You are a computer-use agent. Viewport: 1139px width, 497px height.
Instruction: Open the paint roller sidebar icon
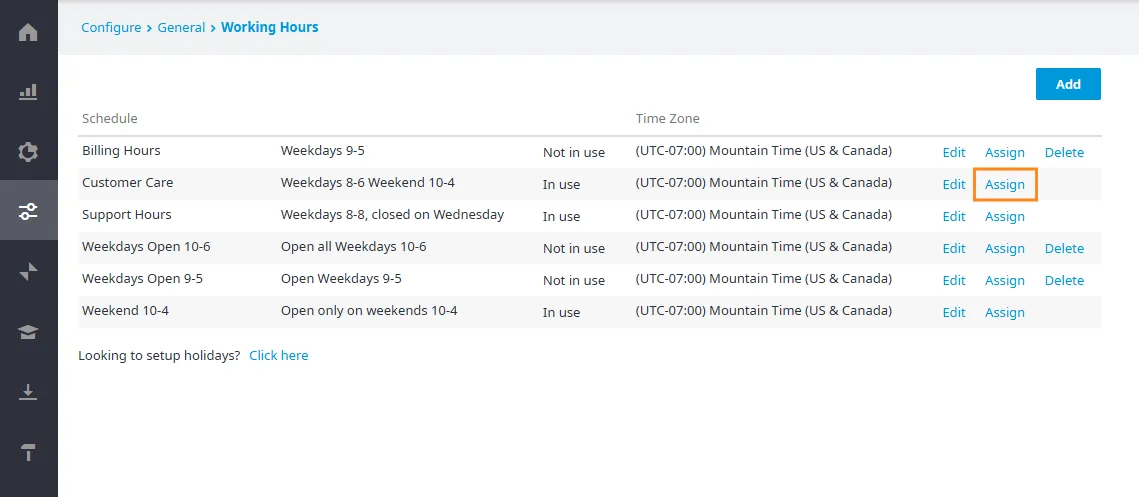(x=28, y=451)
